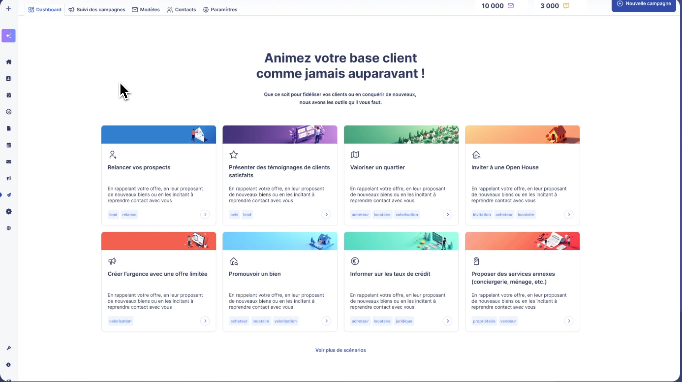The image size is (682, 382).
Task: Click the info circle icon in sidebar
Action: pyautogui.click(x=9, y=365)
